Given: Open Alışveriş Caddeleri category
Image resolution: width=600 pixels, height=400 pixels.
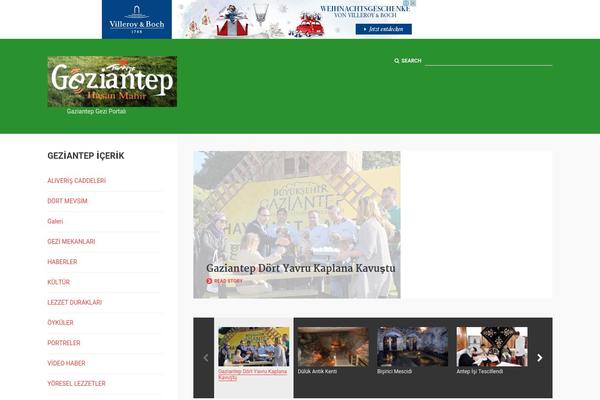Looking at the screenshot, I should tap(77, 181).
